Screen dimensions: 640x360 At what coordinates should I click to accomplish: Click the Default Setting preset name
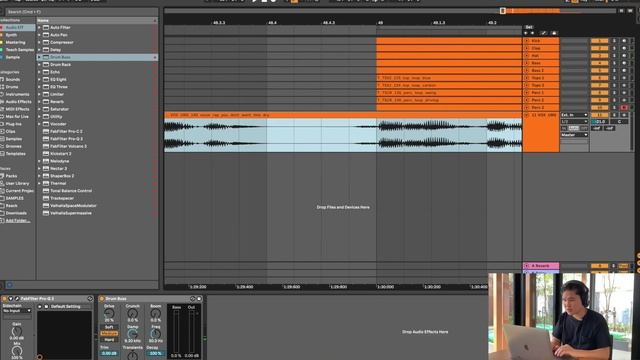click(65, 307)
